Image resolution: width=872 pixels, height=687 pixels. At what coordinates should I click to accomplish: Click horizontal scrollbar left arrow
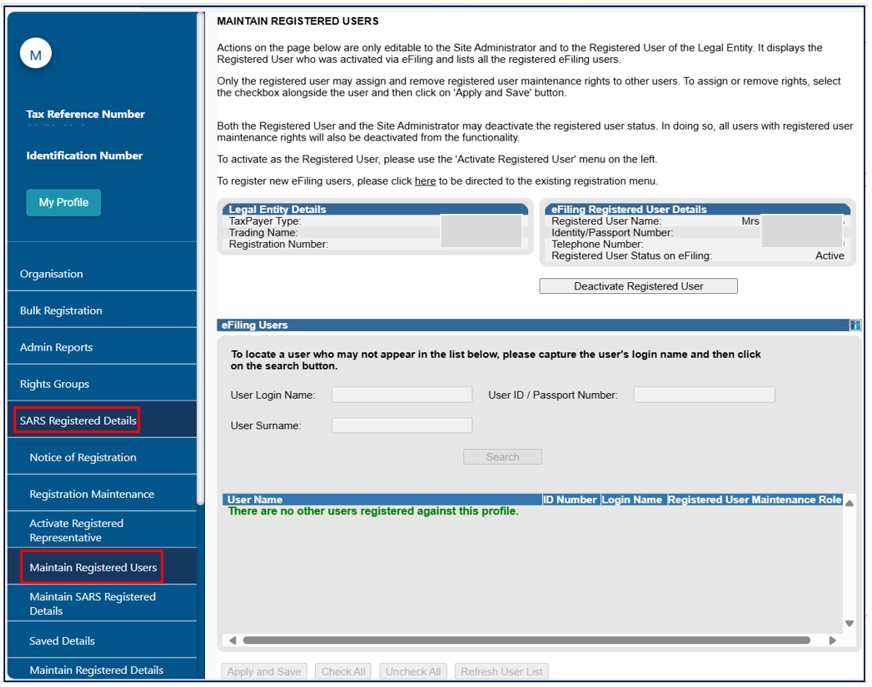(x=232, y=640)
